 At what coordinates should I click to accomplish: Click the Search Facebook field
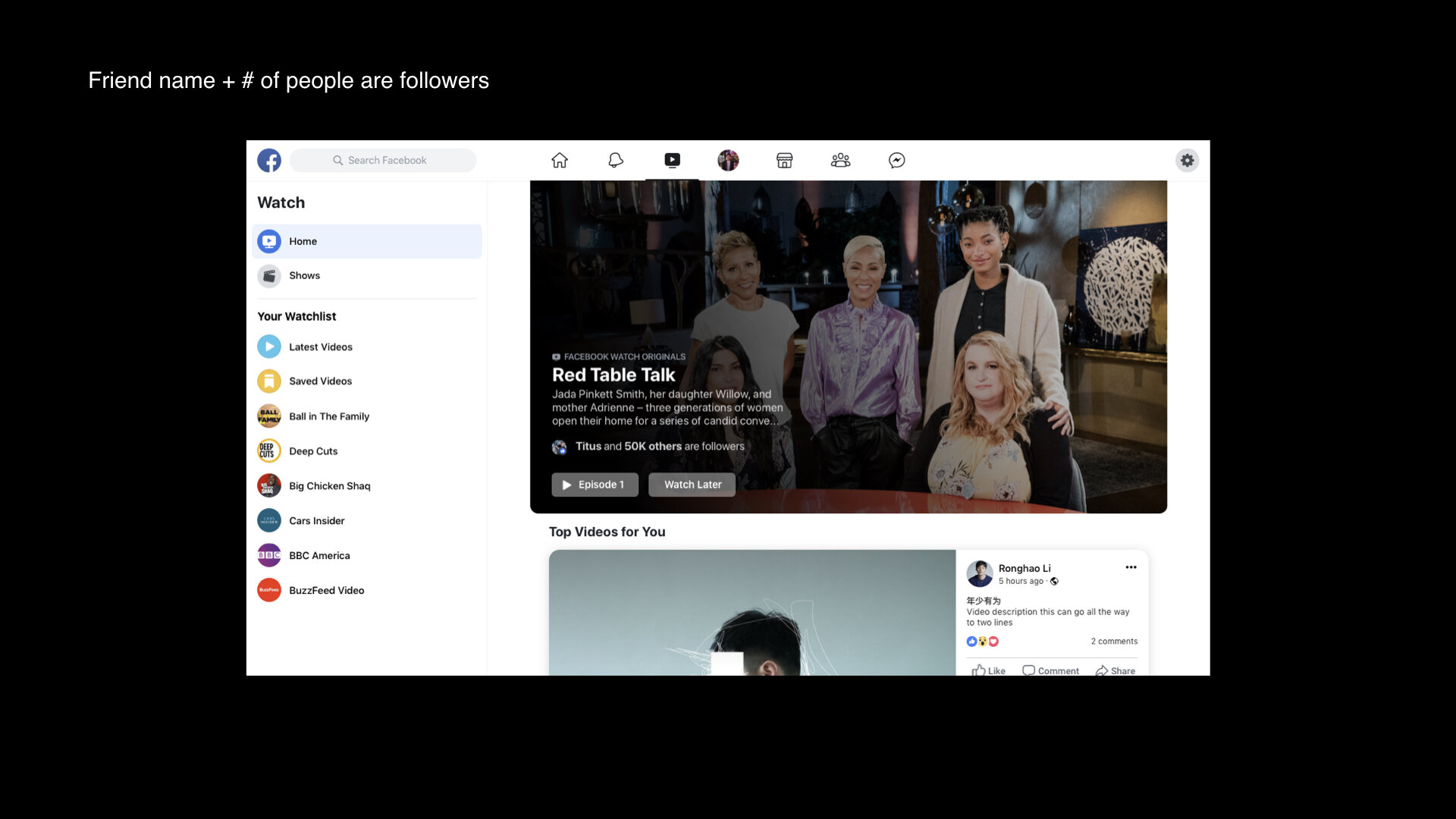[383, 160]
